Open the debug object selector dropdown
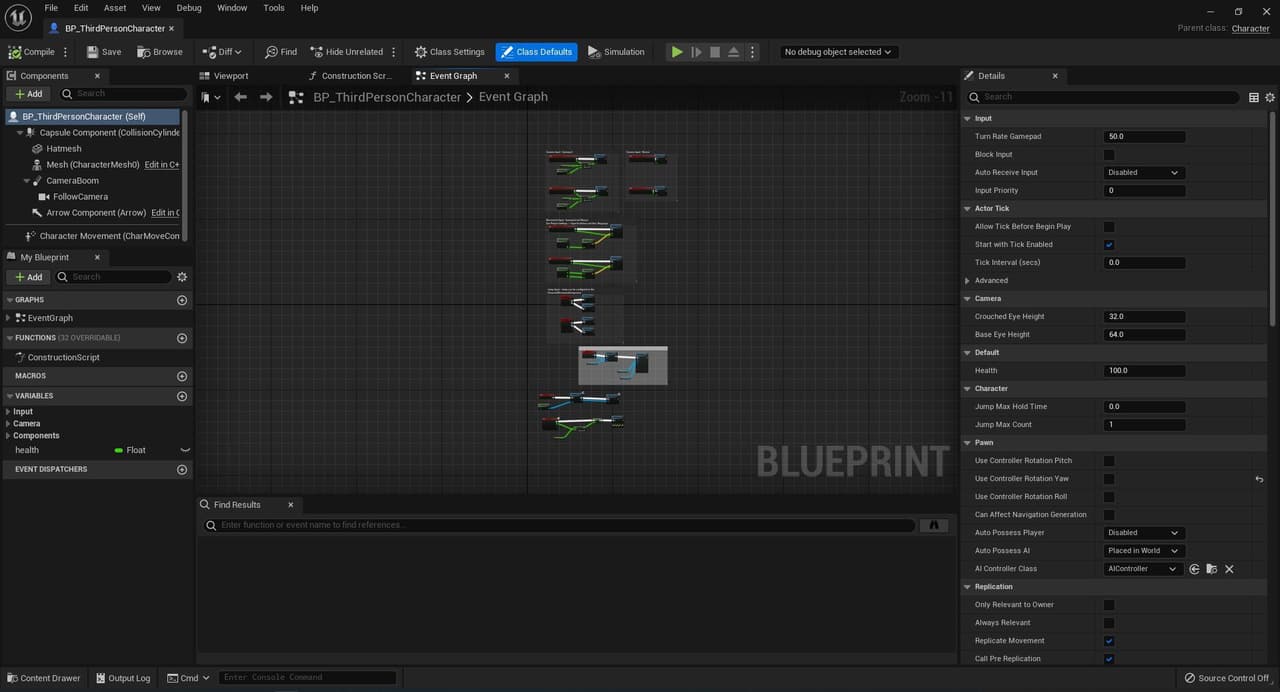The height and width of the screenshot is (692, 1280). pyautogui.click(x=838, y=52)
